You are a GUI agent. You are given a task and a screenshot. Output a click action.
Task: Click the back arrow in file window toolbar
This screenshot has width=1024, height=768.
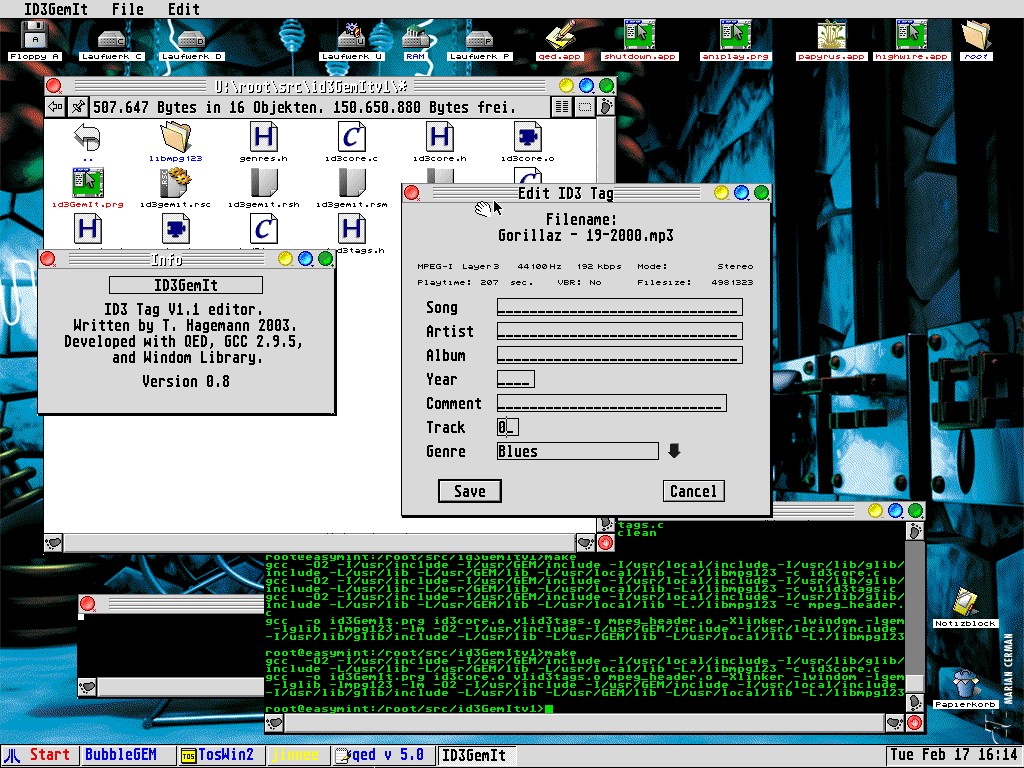tap(56, 106)
